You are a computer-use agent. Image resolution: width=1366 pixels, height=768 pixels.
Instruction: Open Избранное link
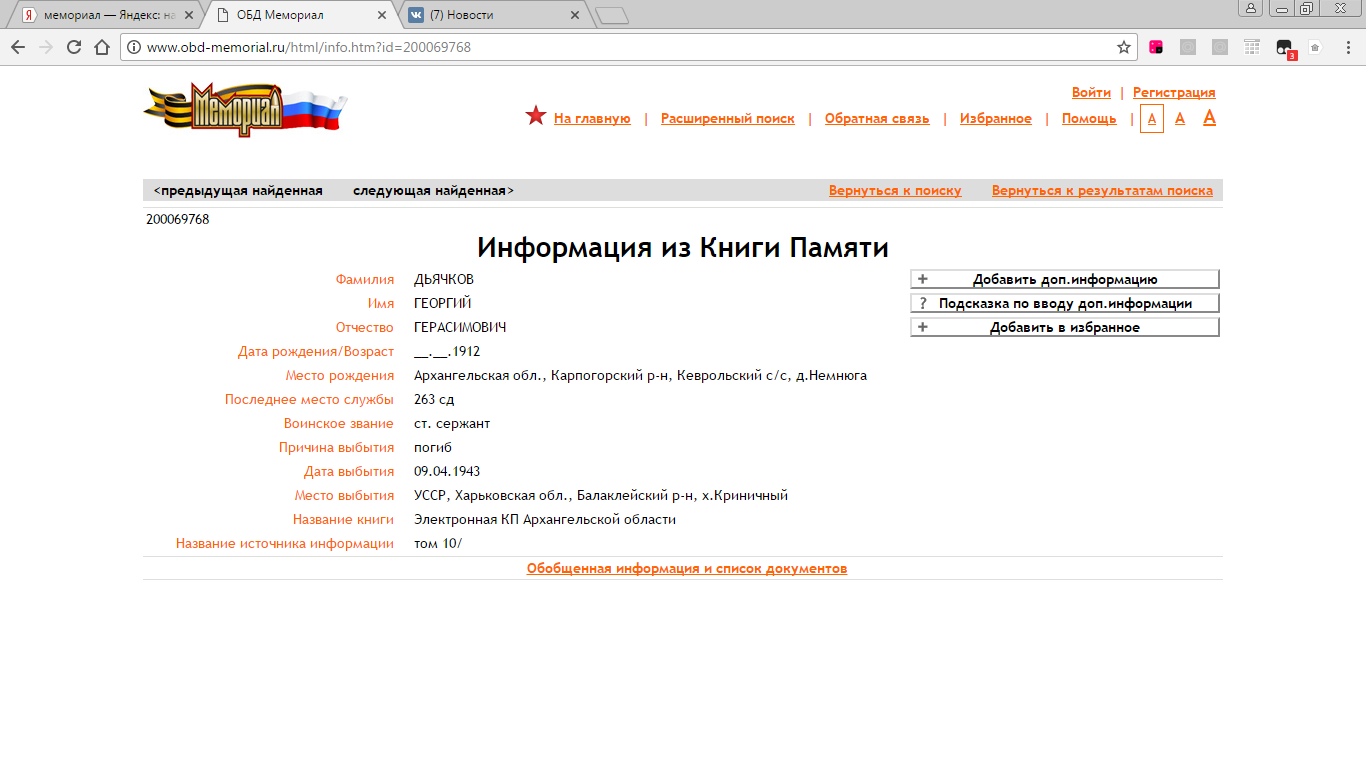coord(996,118)
